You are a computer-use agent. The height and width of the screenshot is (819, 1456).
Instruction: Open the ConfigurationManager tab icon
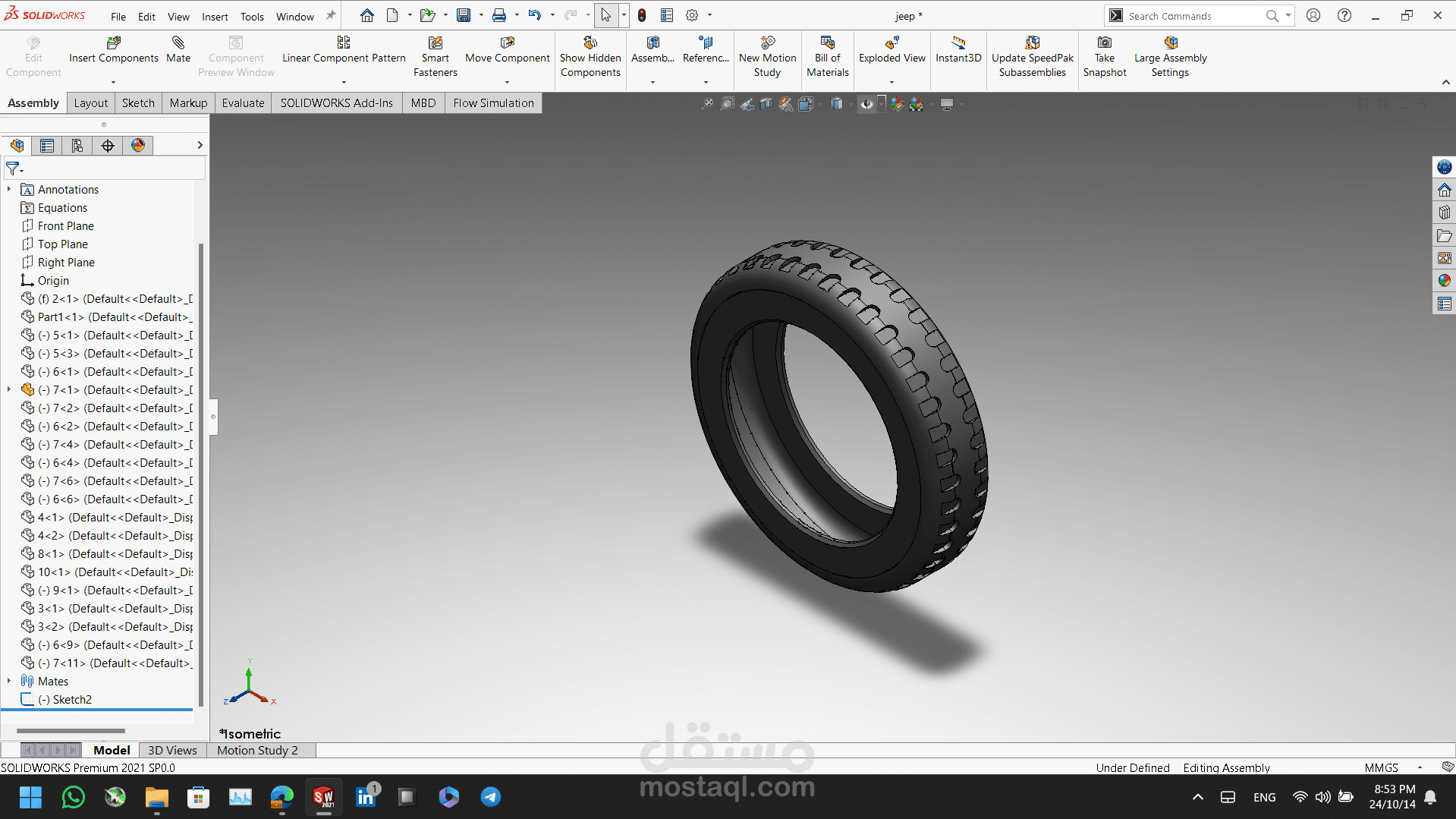77,146
